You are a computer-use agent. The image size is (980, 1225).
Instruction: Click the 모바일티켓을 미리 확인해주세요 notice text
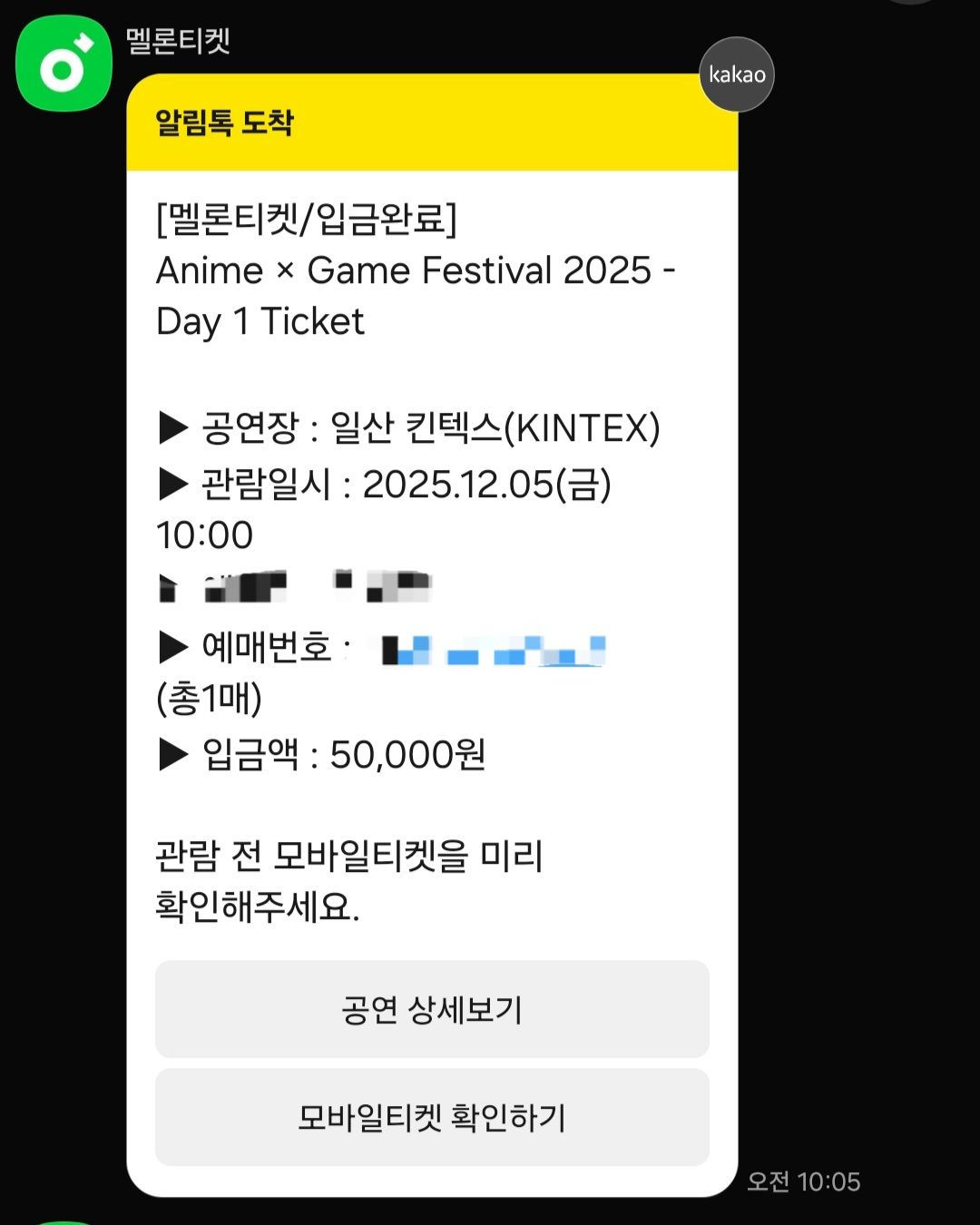[348, 880]
